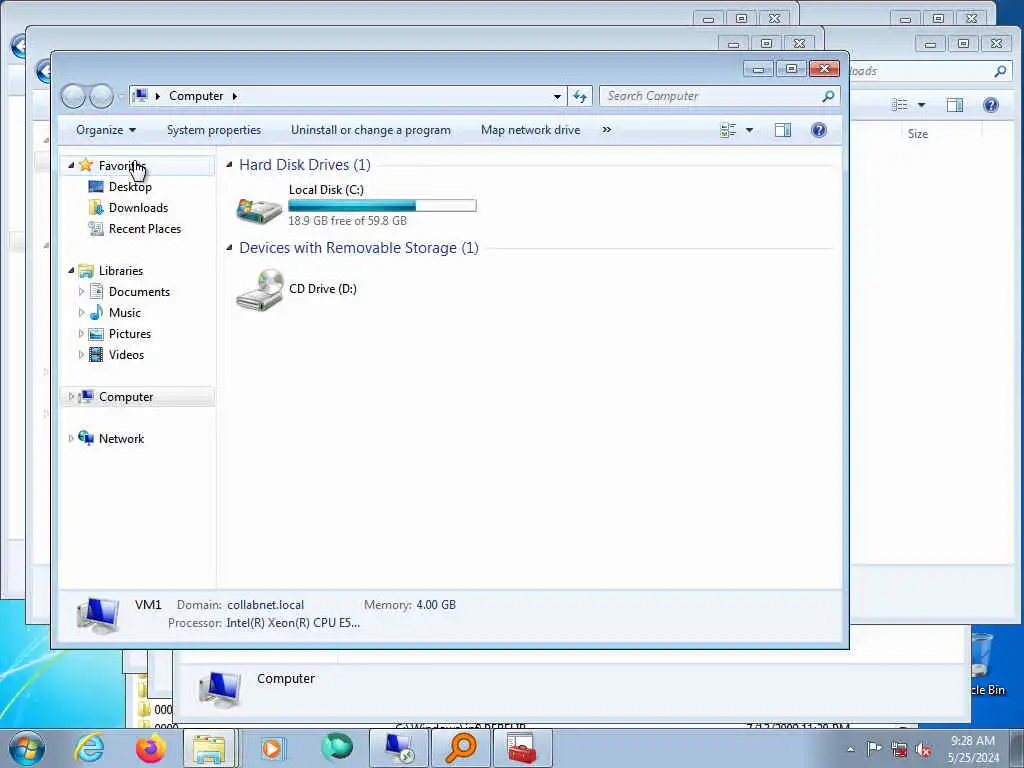Collapse Devices with Removable Storage group
1024x768 pixels.
pos(229,248)
